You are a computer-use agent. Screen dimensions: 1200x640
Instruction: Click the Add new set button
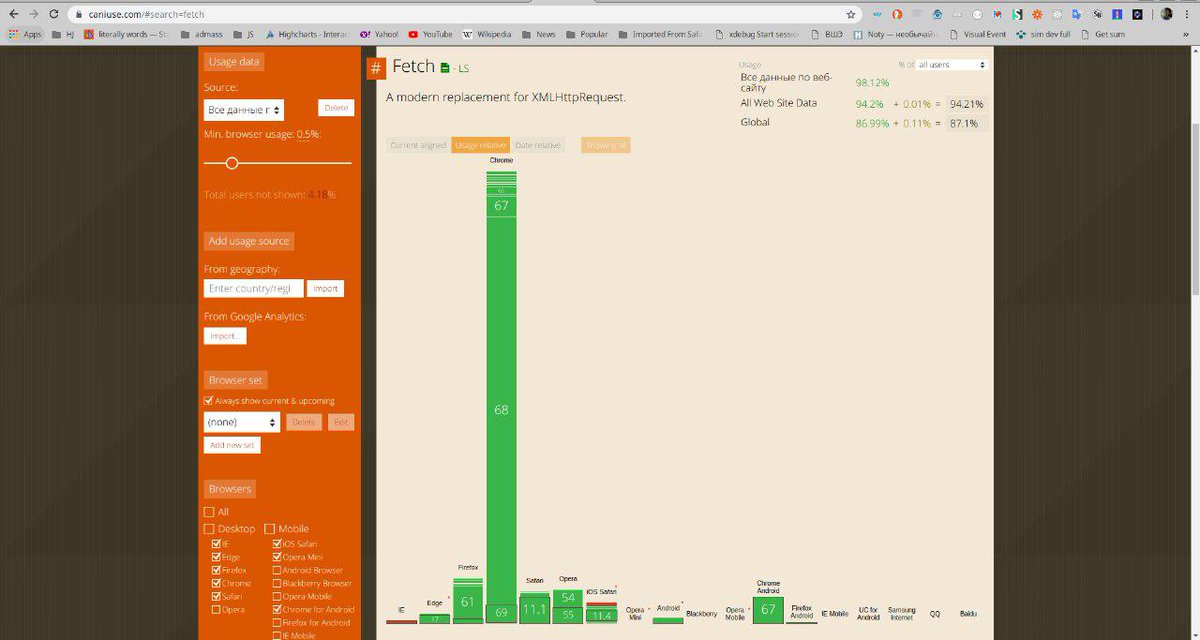tap(232, 445)
